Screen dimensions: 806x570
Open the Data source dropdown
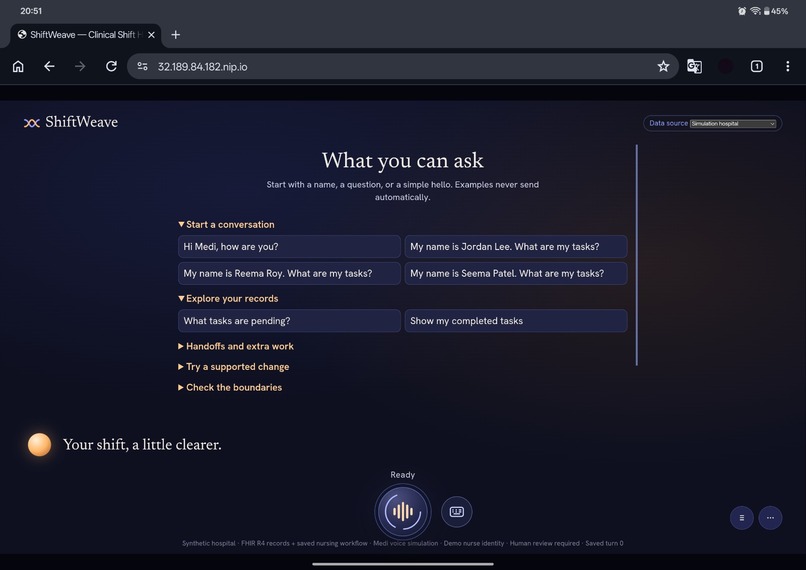(x=732, y=123)
